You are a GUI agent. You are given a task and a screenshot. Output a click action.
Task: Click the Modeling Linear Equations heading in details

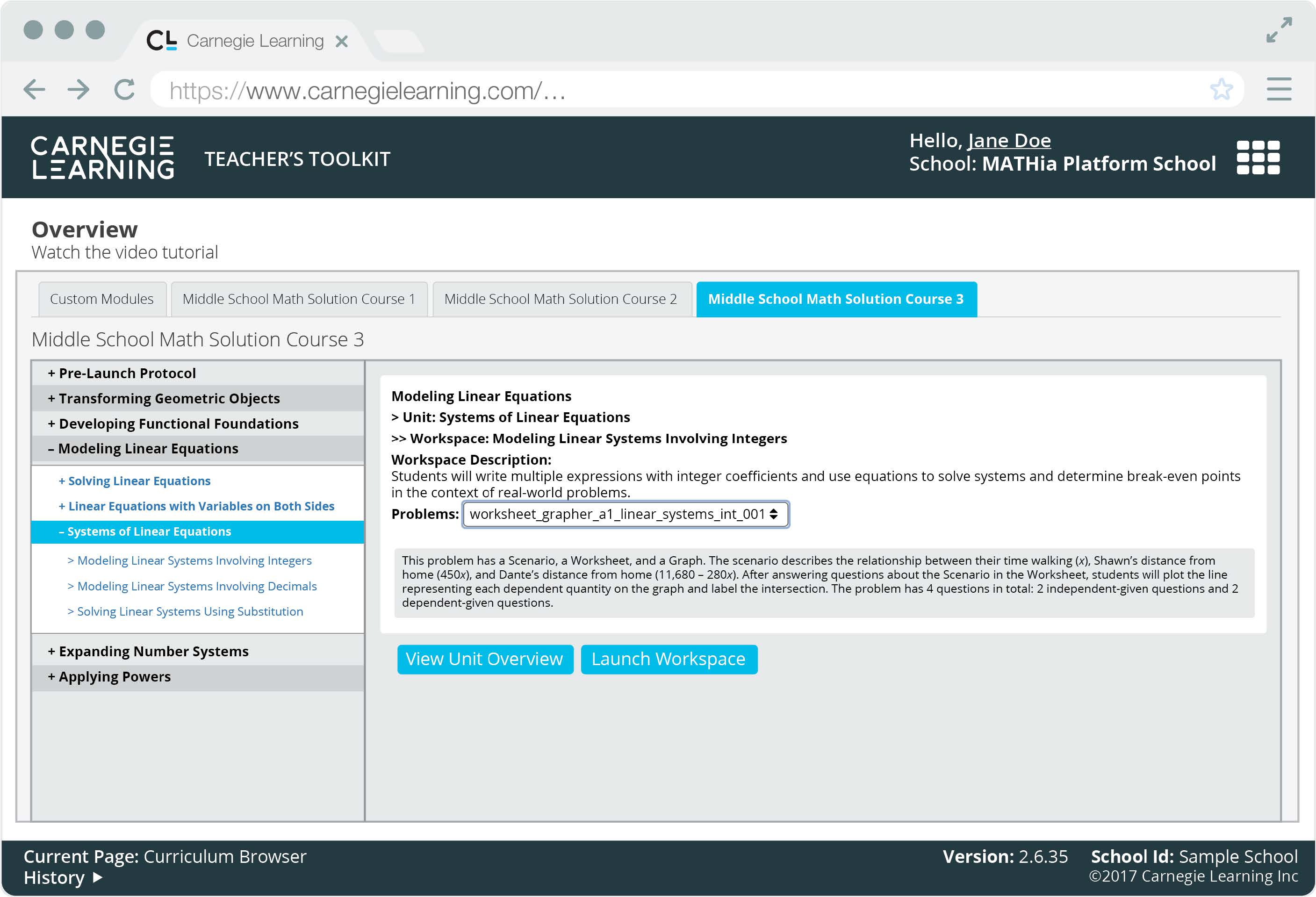(482, 396)
